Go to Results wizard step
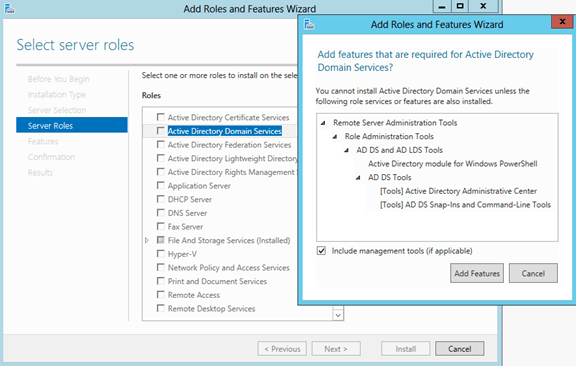Viewport: 576px width, 366px height. [x=40, y=172]
